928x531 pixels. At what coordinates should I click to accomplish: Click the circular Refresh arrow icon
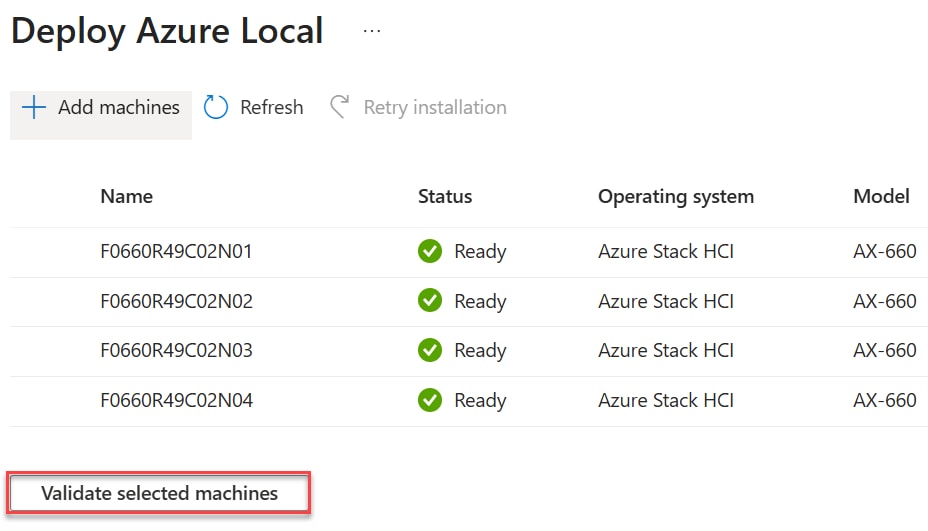point(215,107)
